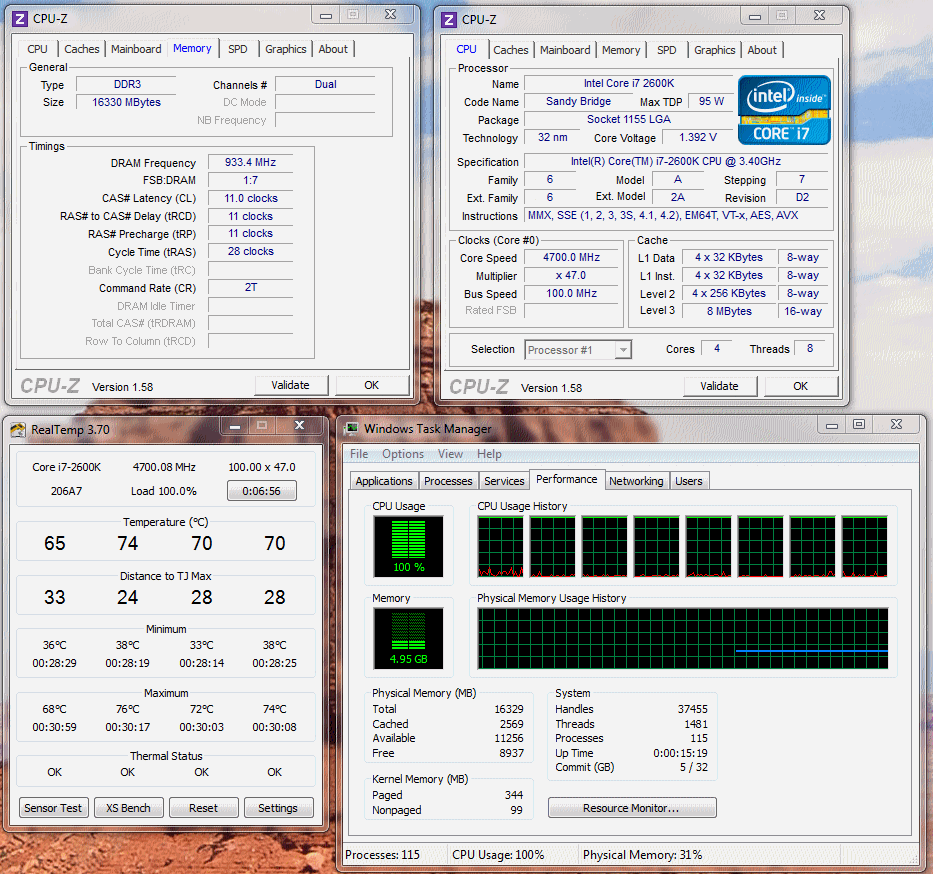933x874 pixels.
Task: Click the CPU-Z icon in the Memory window title bar
Action: [21, 18]
